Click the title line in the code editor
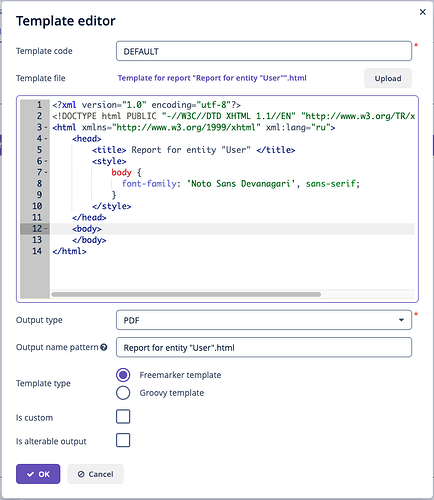The width and height of the screenshot is (434, 500). coord(194,150)
